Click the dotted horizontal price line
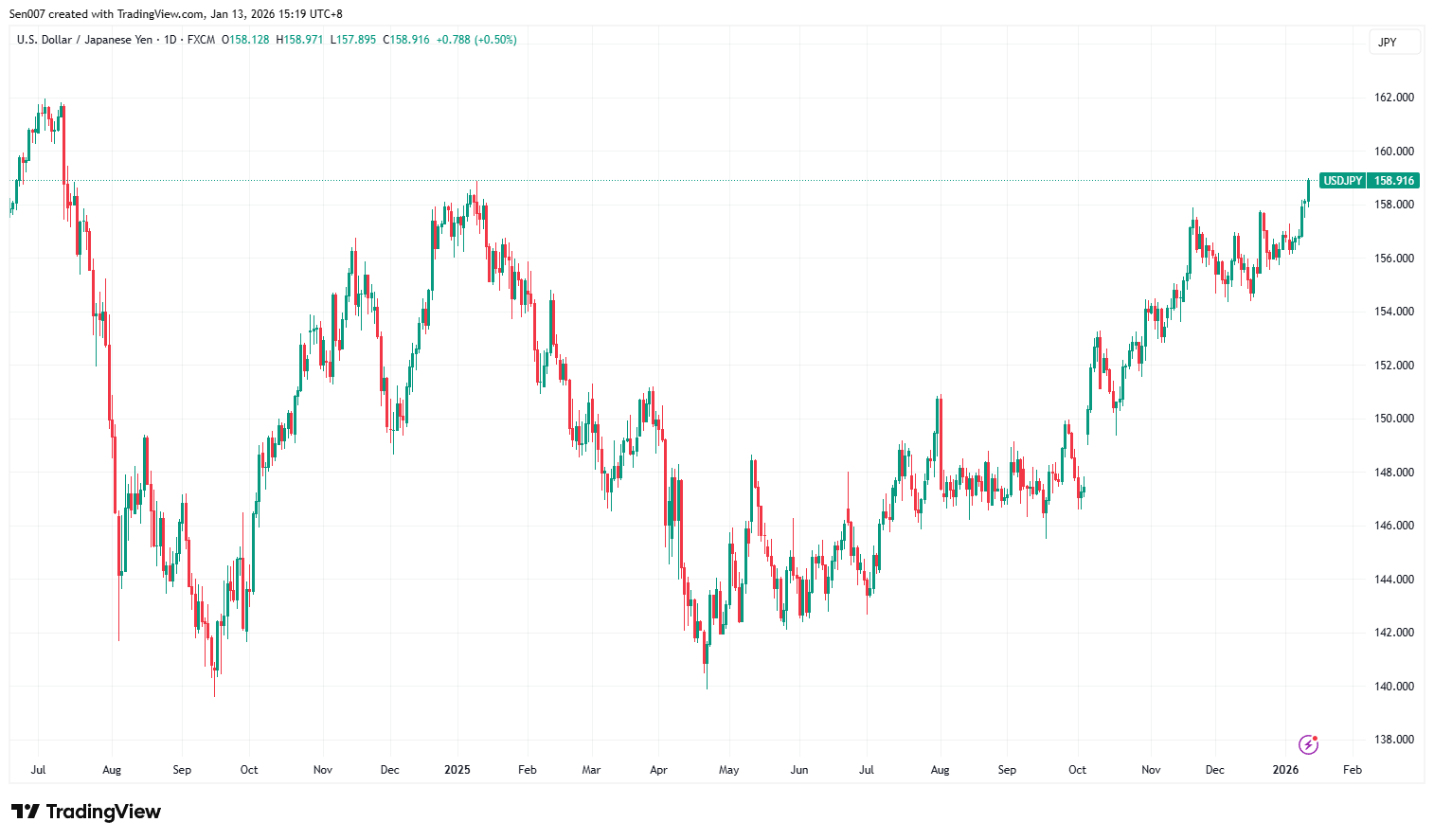Image resolution: width=1434 pixels, height=840 pixels. point(663,180)
